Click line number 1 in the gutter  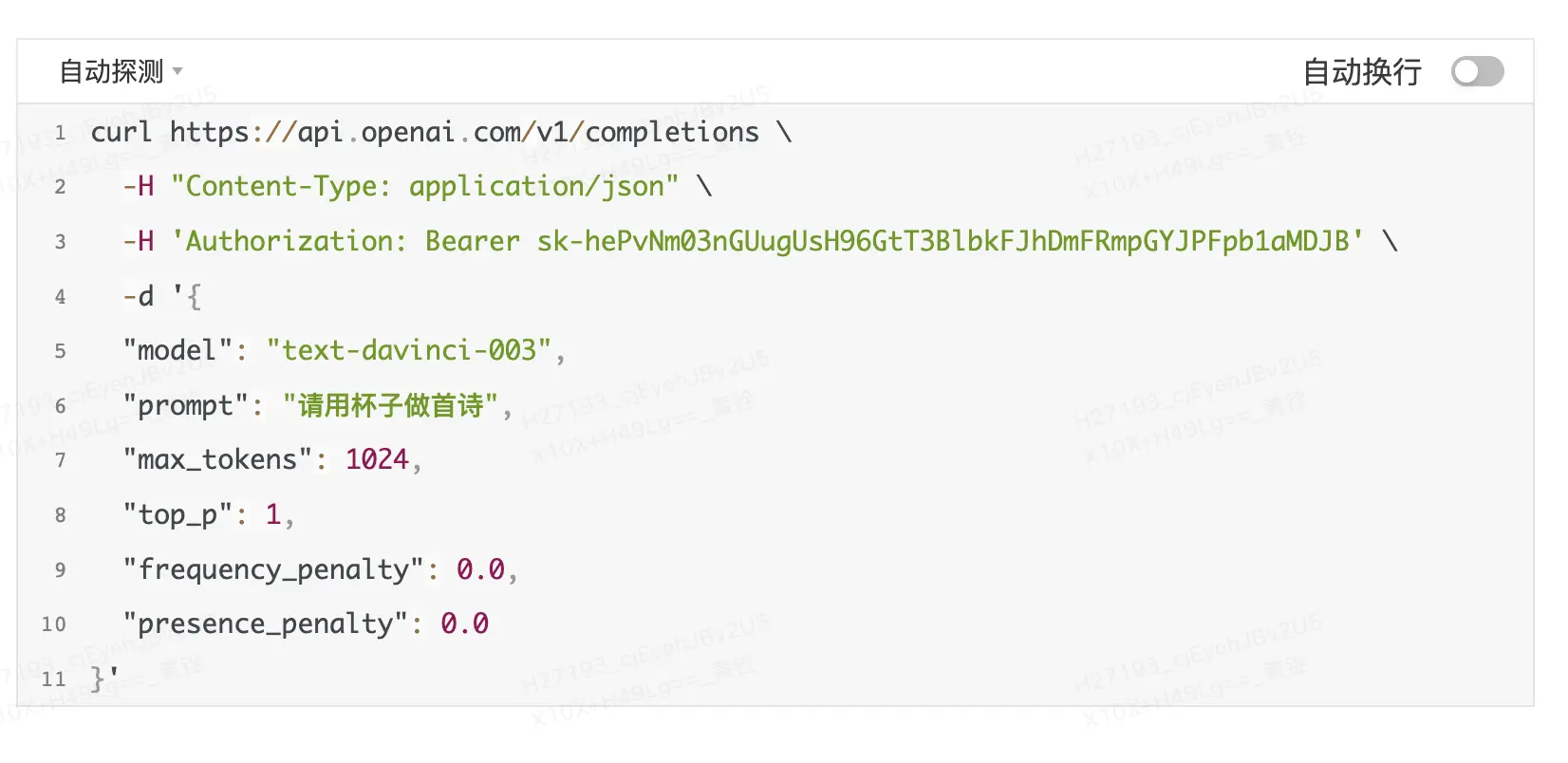(60, 133)
